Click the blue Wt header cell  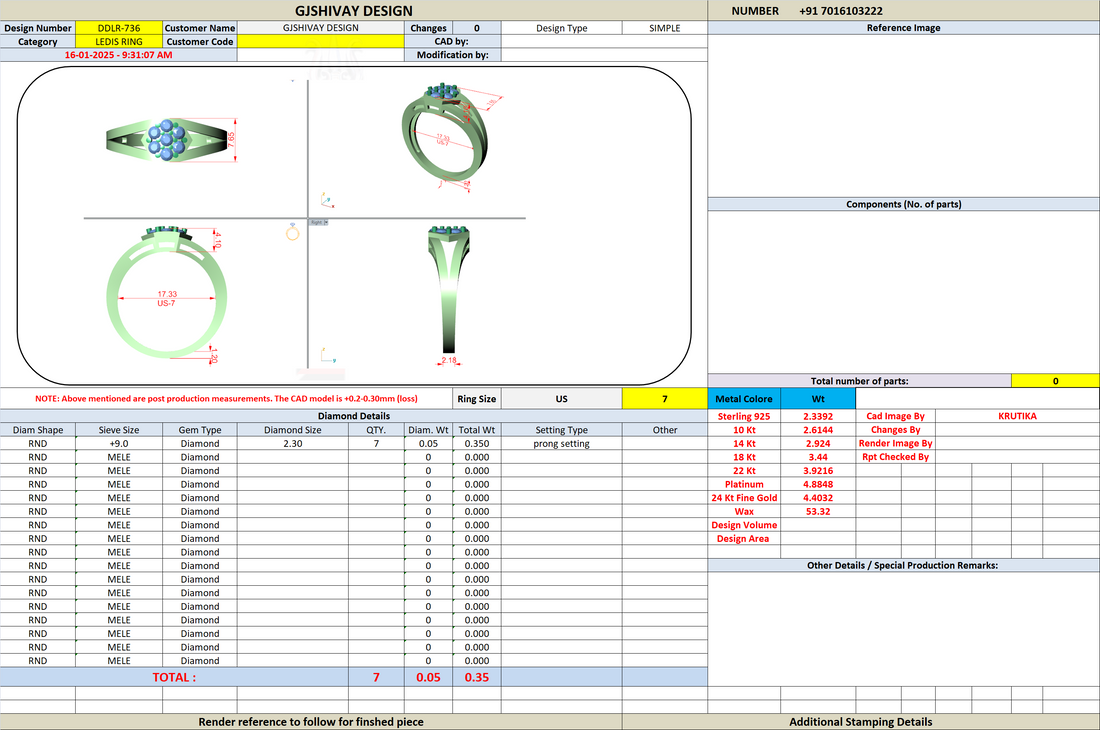[x=818, y=398]
